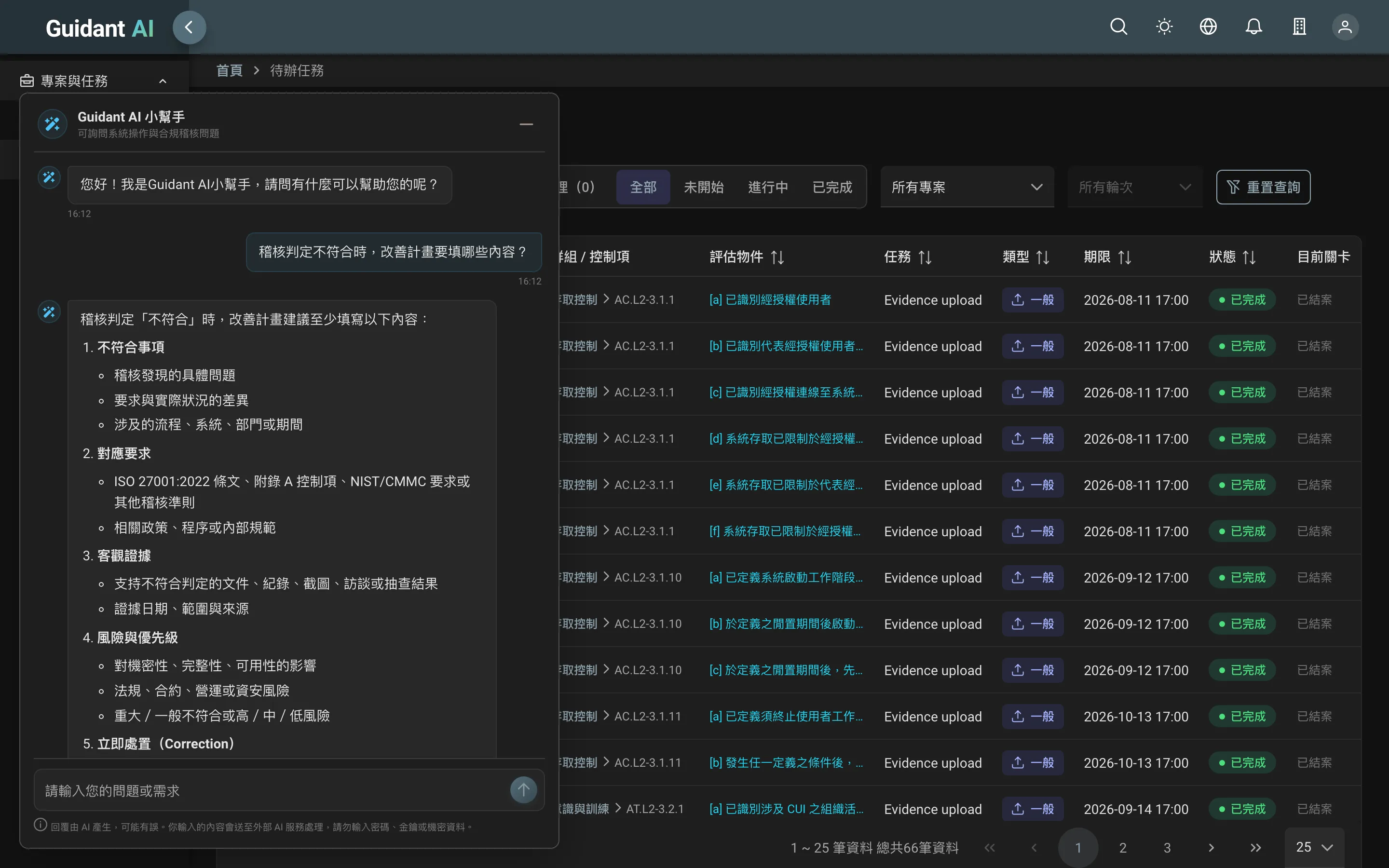Open the organization building icon
Viewport: 1389px width, 868px height.
click(x=1299, y=27)
